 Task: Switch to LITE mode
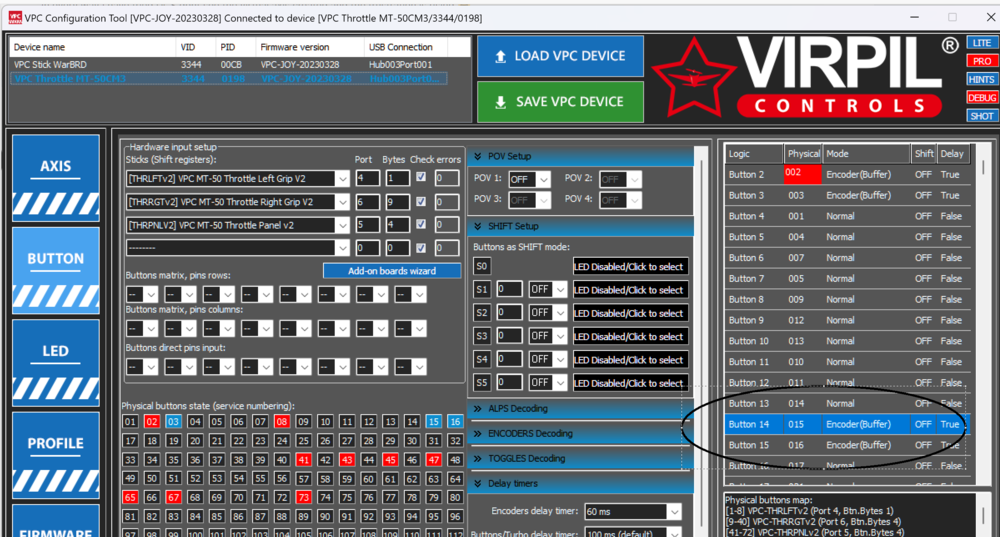982,43
